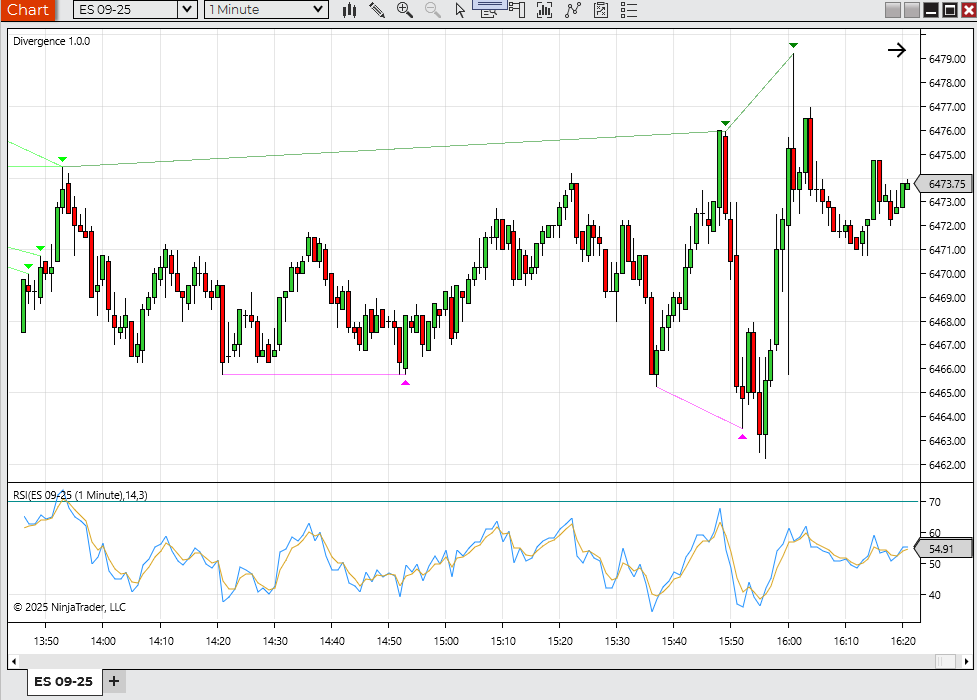
Task: Click the 2025 NinjaTrader, LLC copyright text
Action: pos(70,607)
